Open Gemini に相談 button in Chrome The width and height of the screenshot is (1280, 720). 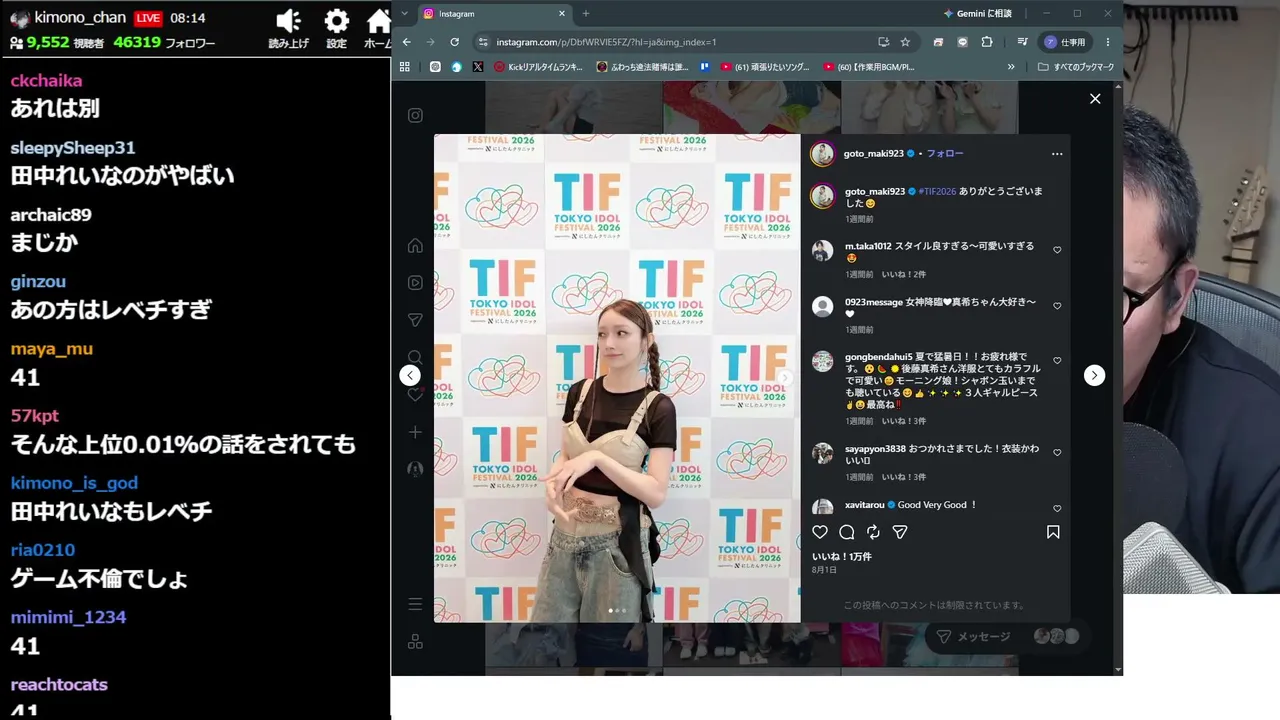pos(977,13)
